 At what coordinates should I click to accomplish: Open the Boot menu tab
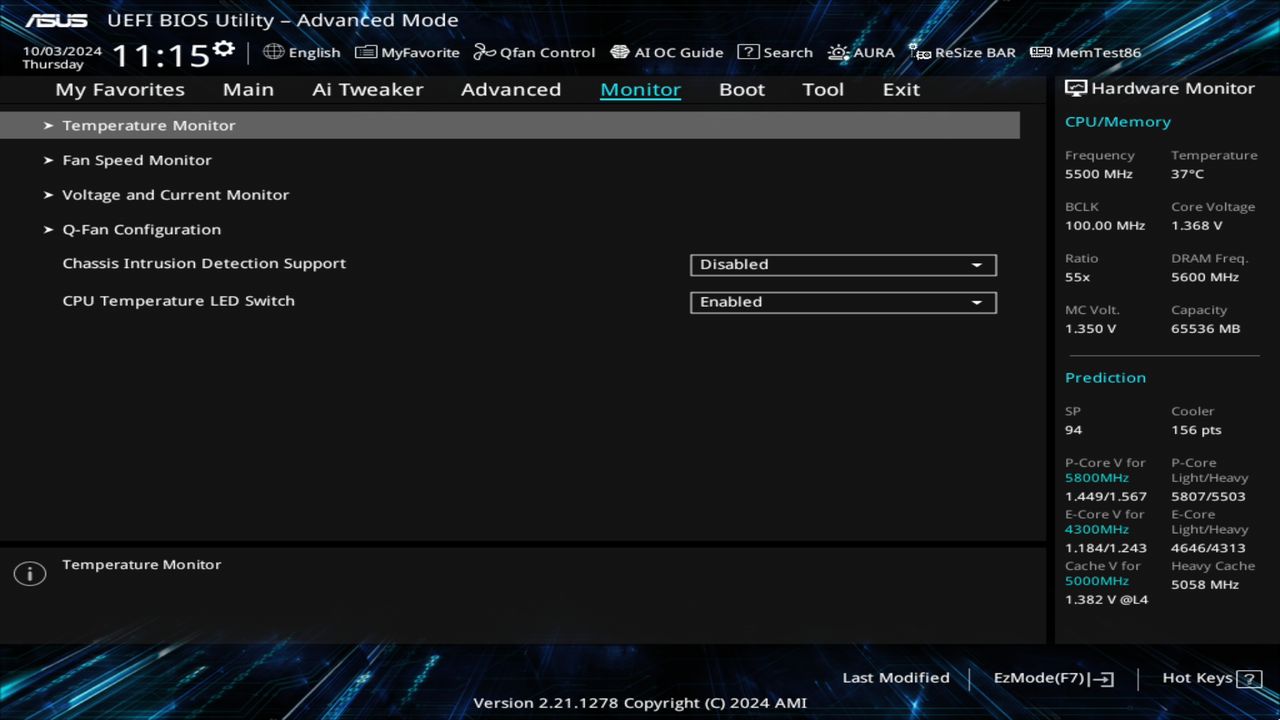[741, 89]
